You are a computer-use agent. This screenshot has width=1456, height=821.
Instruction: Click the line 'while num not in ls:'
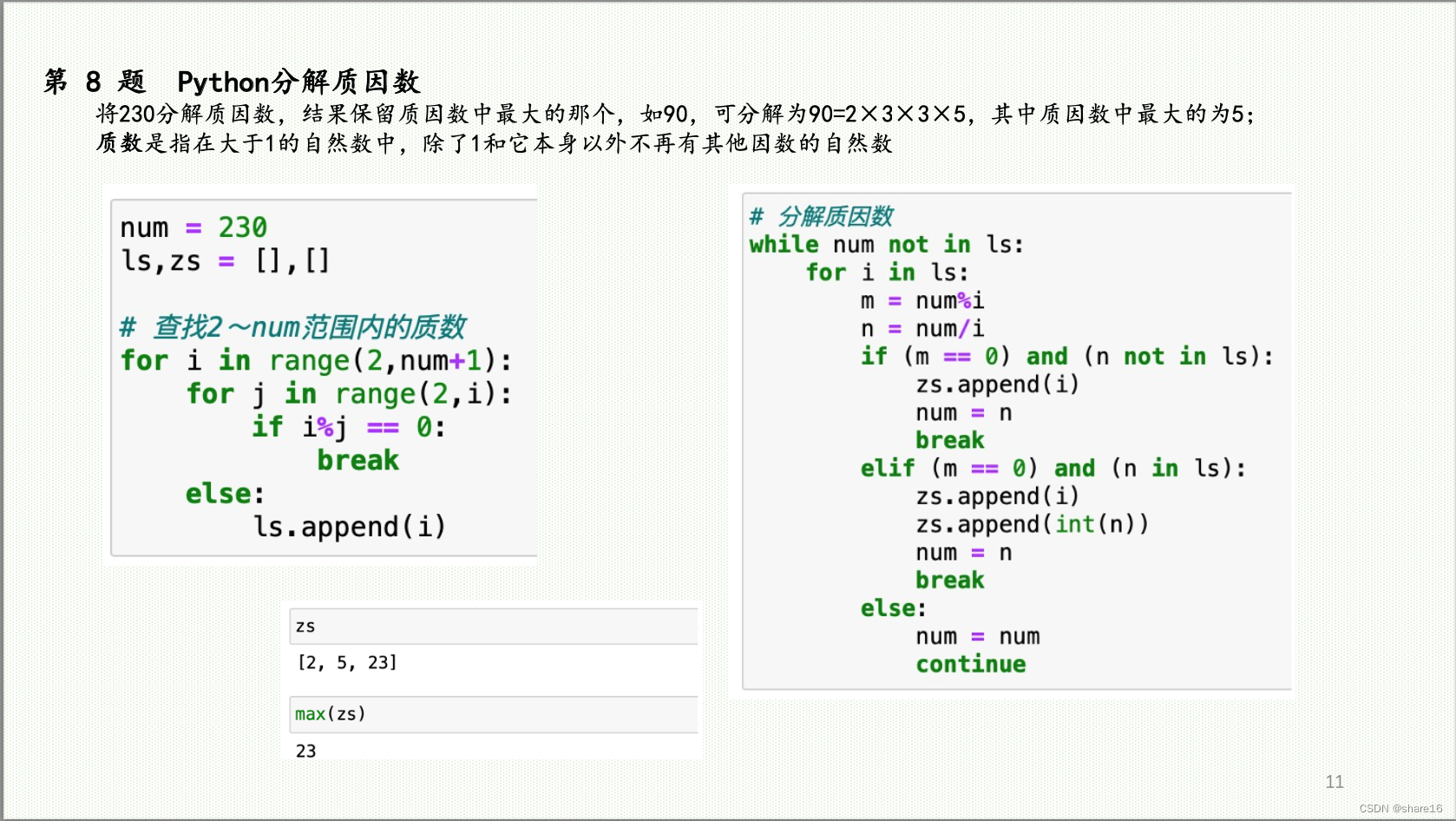(x=886, y=245)
